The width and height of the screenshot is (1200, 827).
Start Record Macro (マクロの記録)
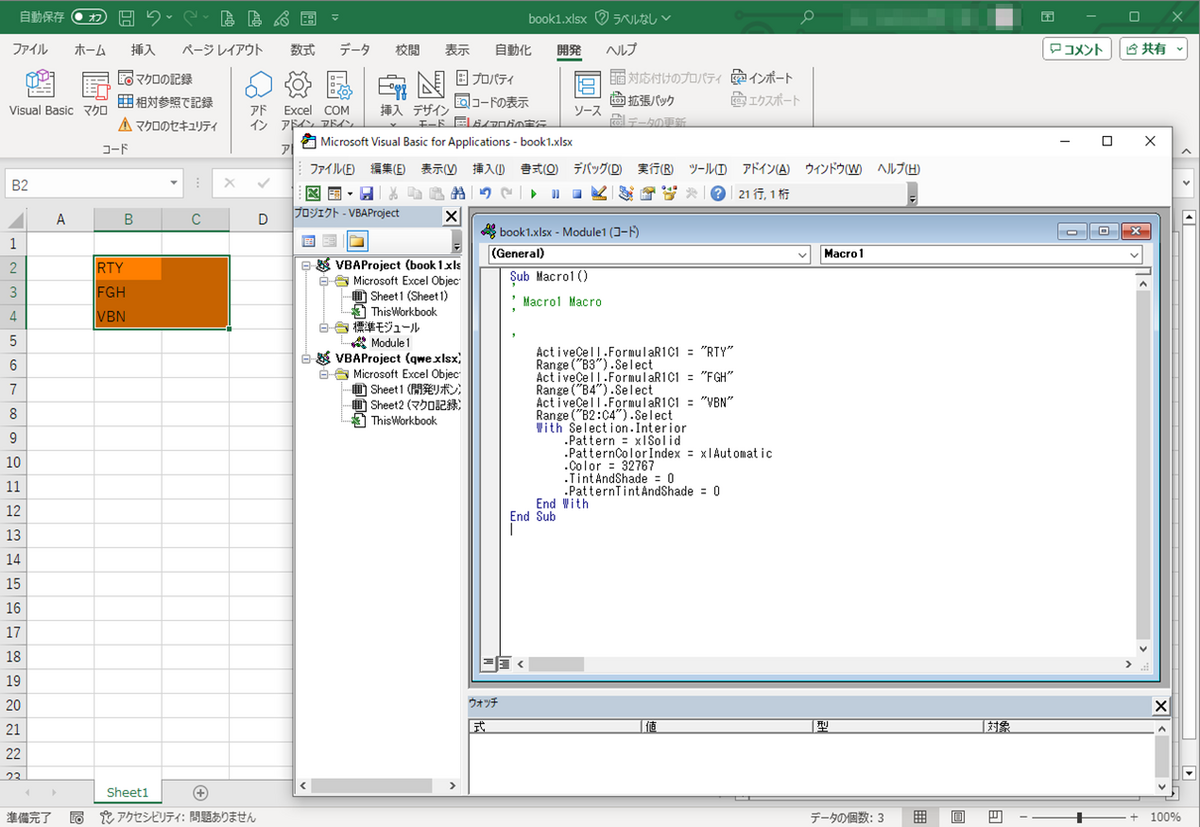coord(155,78)
